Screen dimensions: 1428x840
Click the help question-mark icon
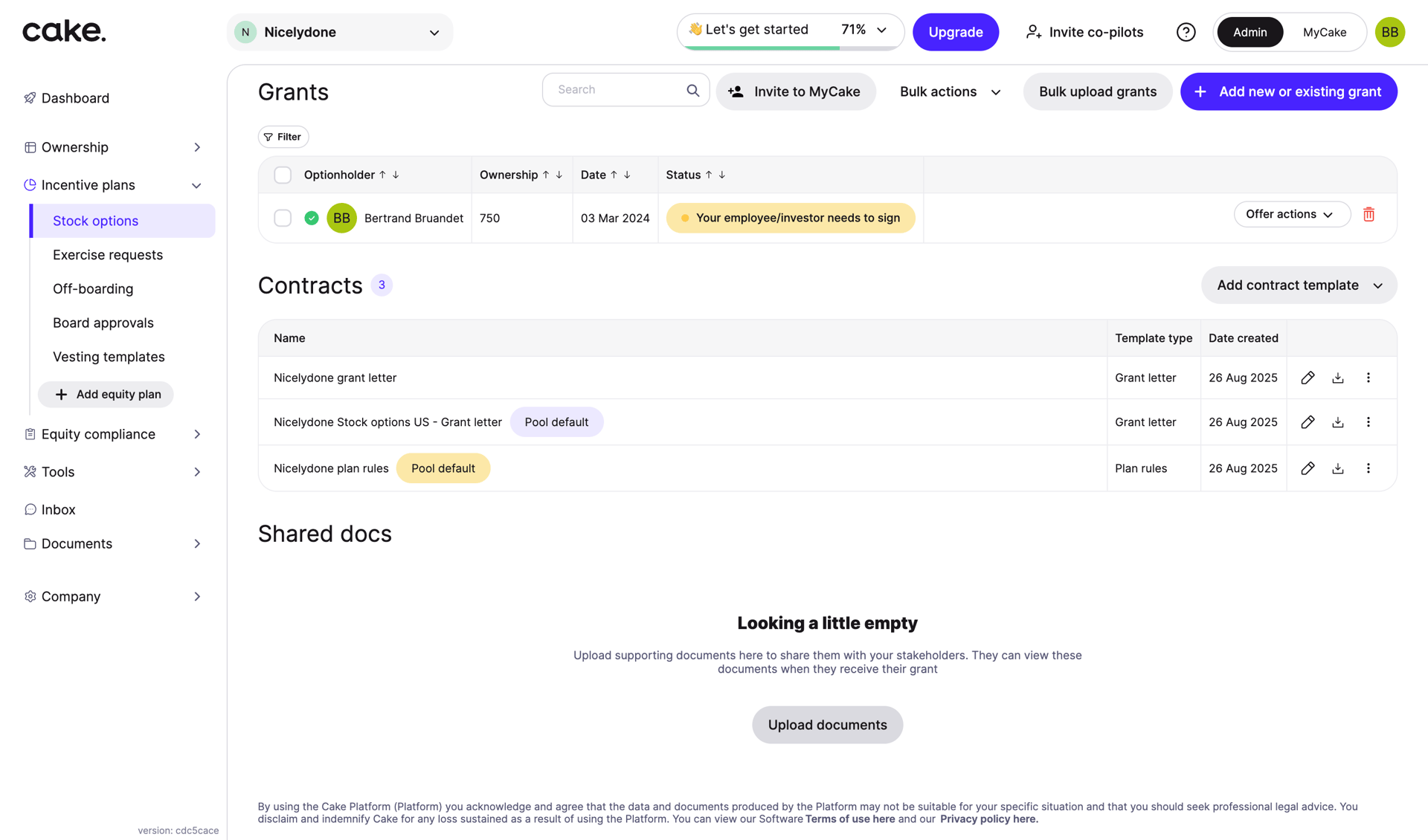point(1186,32)
